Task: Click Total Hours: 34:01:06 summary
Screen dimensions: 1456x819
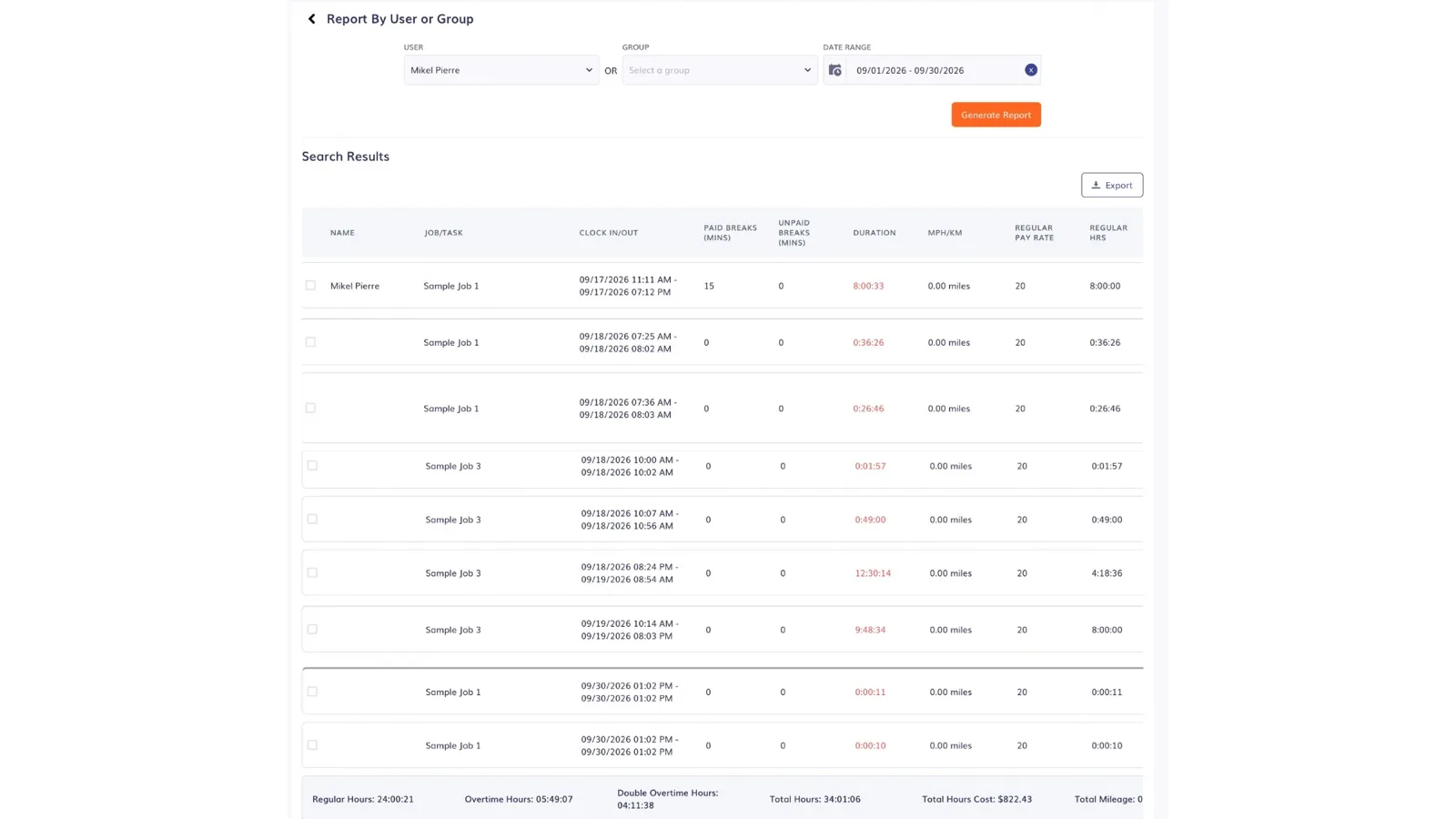Action: pos(814,799)
